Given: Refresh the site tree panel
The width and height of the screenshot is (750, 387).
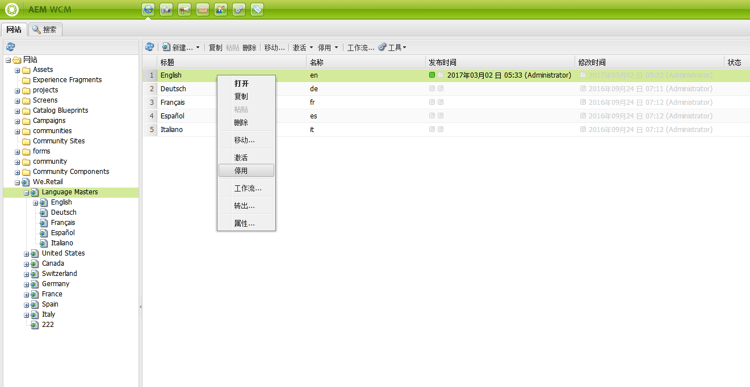Looking at the screenshot, I should pyautogui.click(x=11, y=47).
